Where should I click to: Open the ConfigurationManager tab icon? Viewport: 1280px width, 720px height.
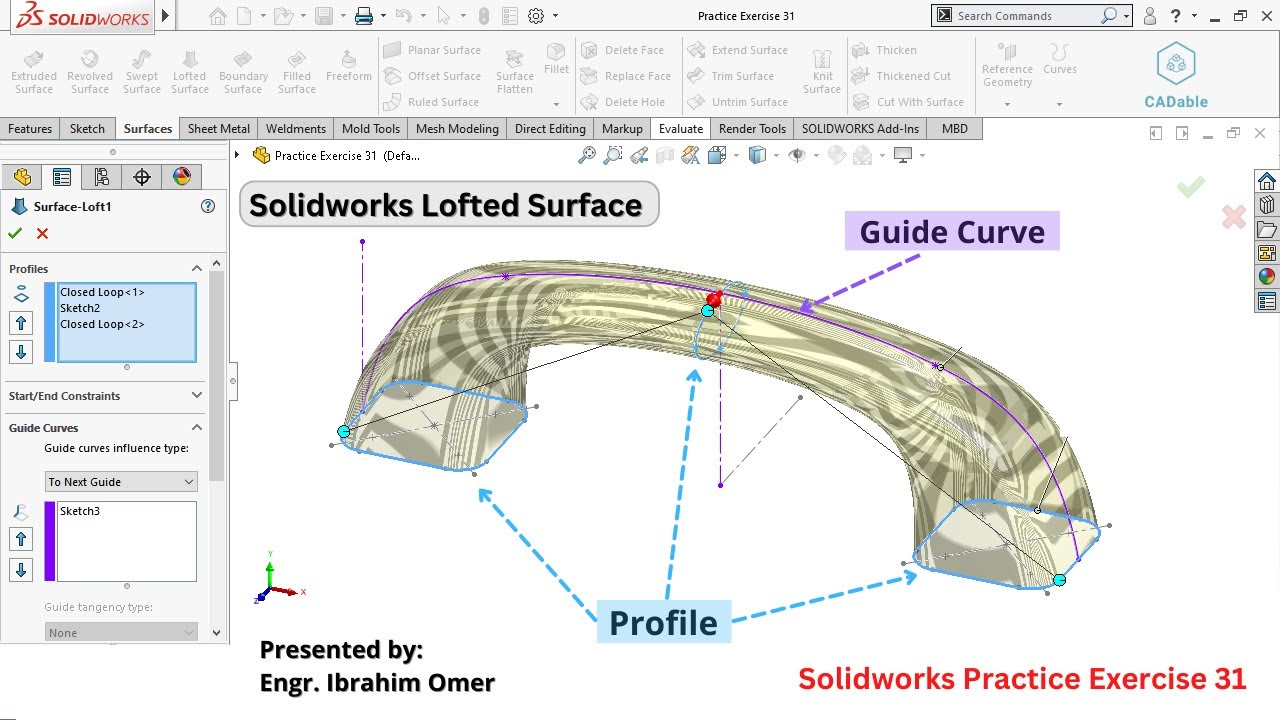[x=101, y=177]
